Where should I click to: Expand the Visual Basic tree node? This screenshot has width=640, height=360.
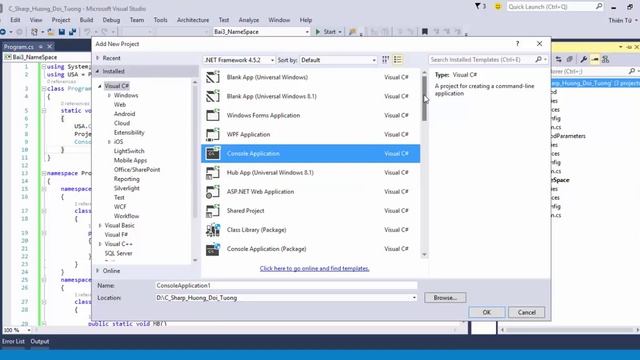tap(100, 225)
